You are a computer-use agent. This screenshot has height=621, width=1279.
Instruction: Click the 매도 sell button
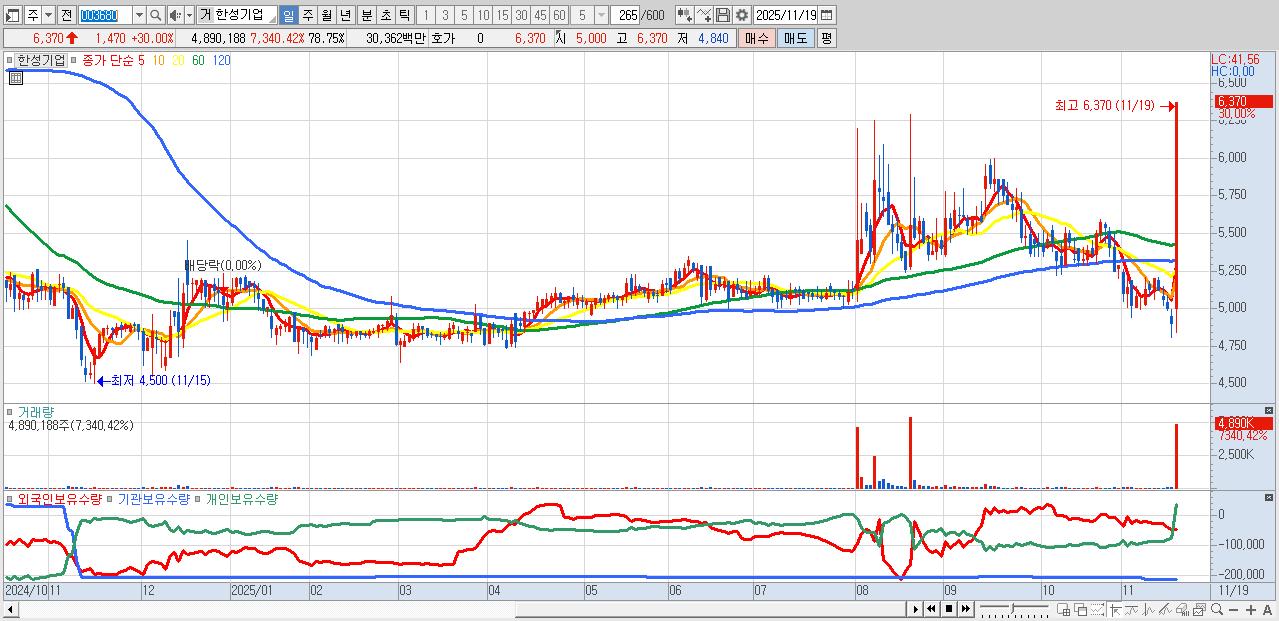click(x=795, y=38)
